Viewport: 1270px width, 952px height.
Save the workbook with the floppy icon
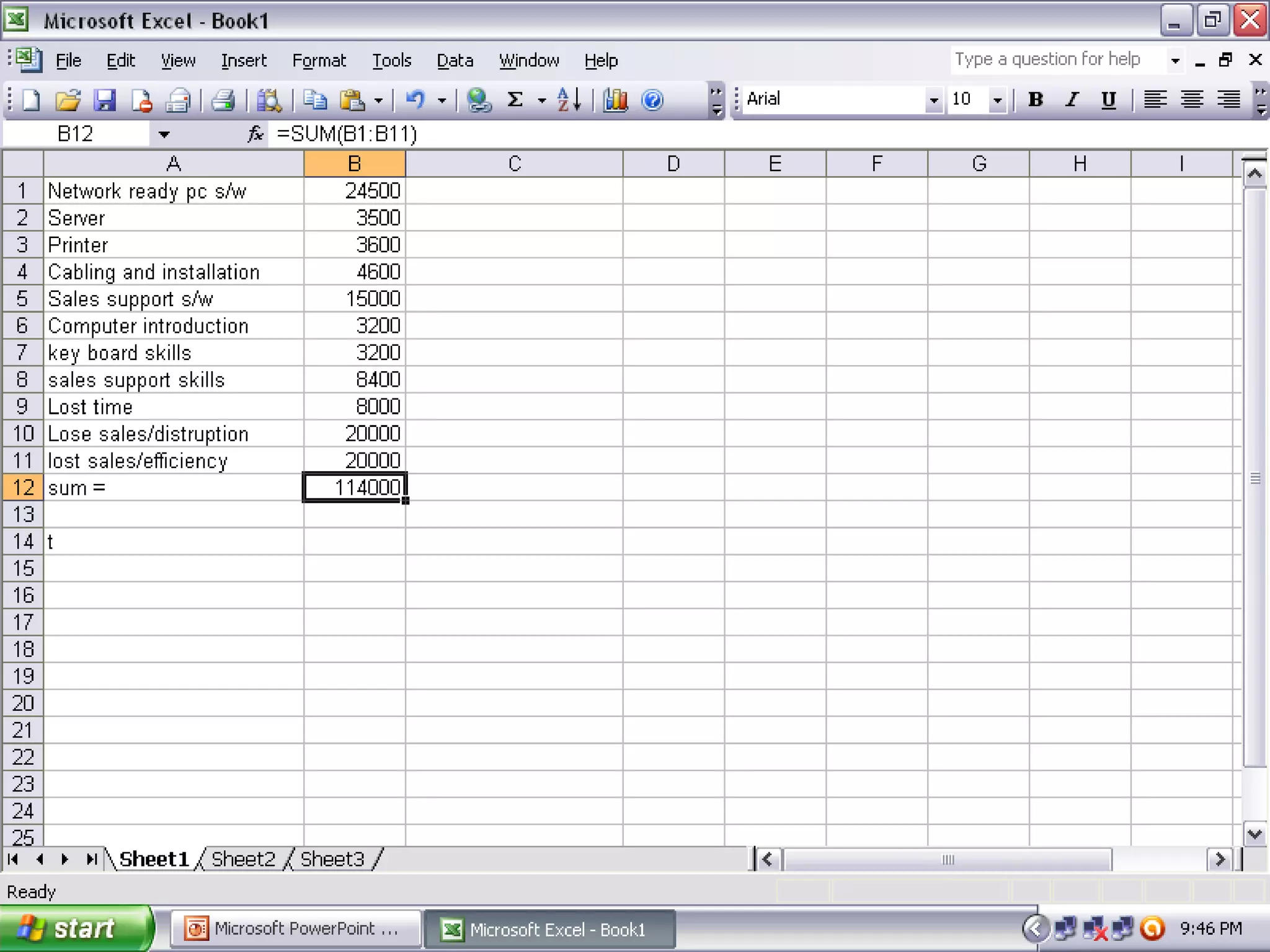click(x=104, y=100)
